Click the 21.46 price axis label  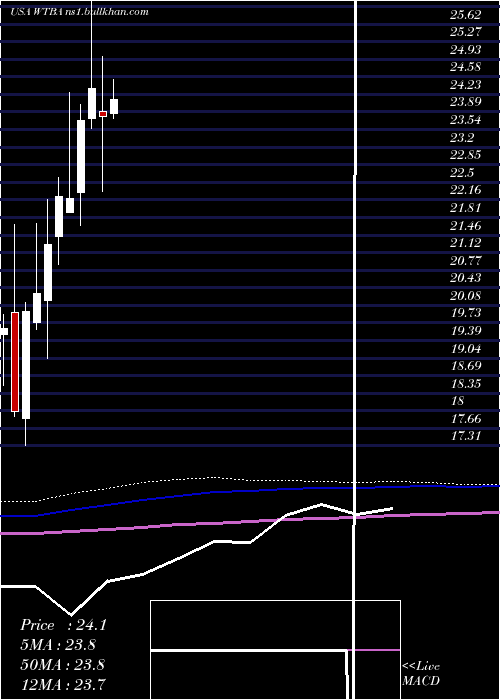tap(466, 226)
